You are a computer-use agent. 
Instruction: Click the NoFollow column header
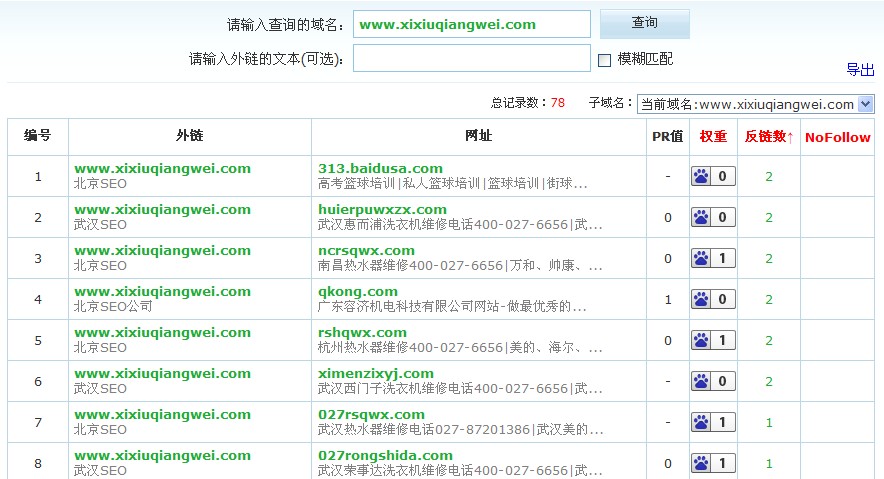click(837, 137)
